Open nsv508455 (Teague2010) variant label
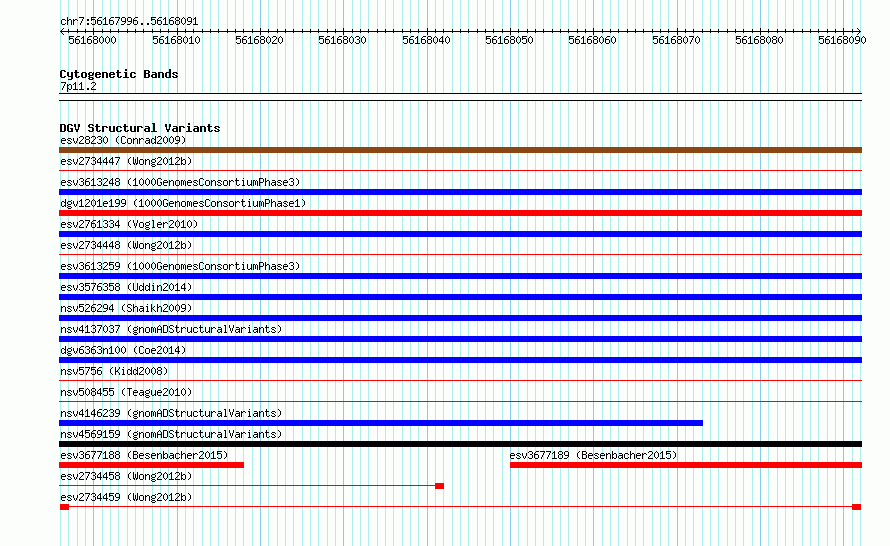The height and width of the screenshot is (546, 890). coord(126,392)
